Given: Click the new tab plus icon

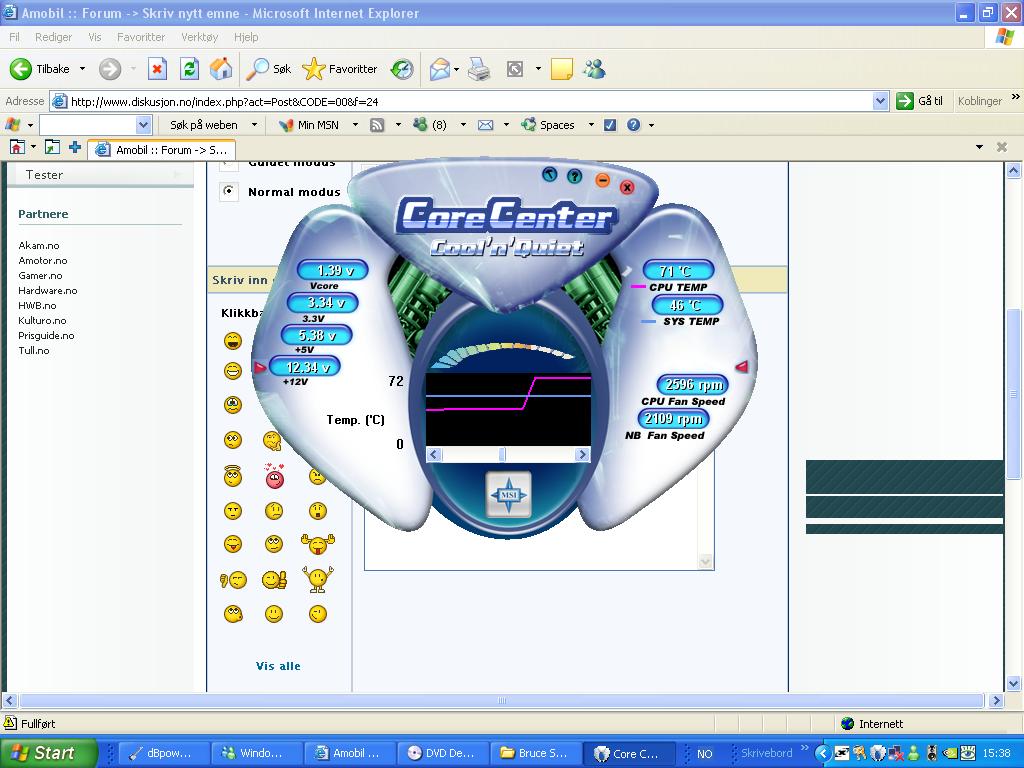Looking at the screenshot, I should click(75, 148).
